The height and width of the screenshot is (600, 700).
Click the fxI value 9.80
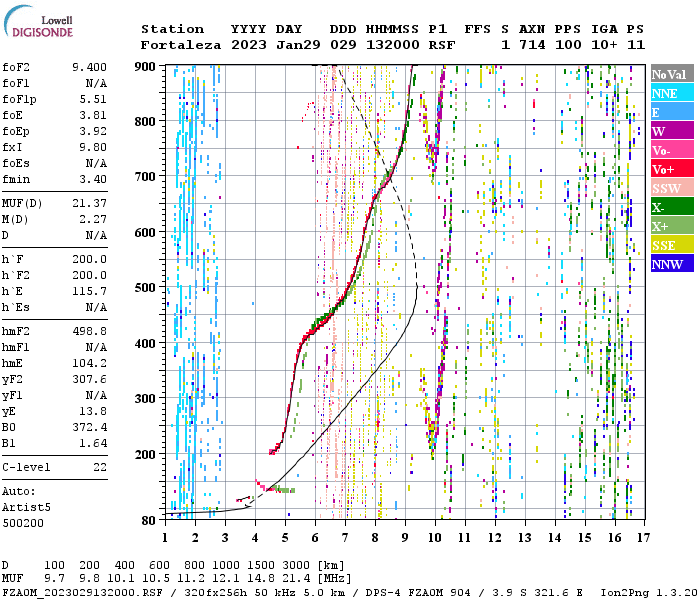[x=93, y=147]
